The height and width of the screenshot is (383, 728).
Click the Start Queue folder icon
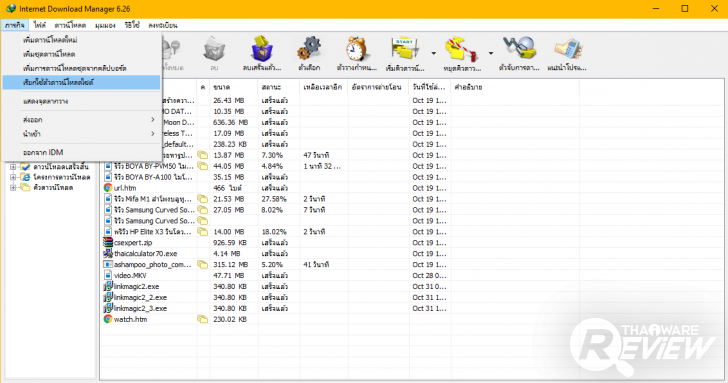[x=405, y=49]
